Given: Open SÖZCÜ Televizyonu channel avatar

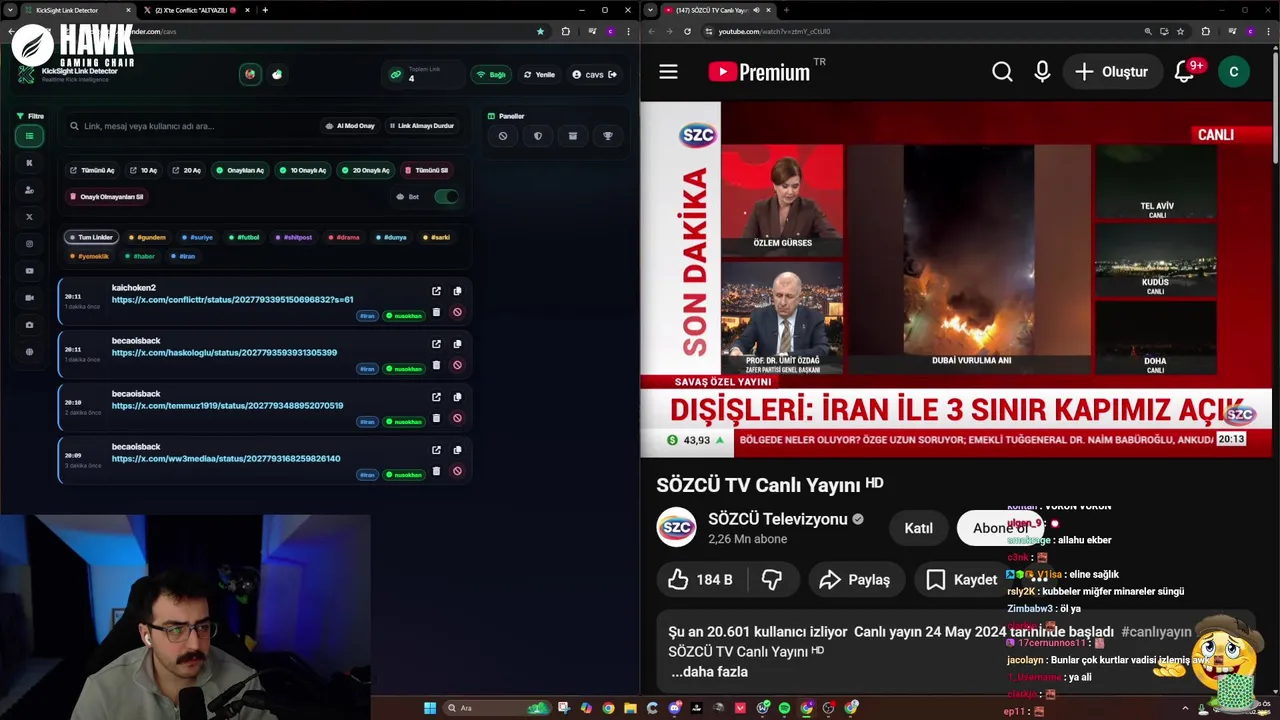Looking at the screenshot, I should pyautogui.click(x=676, y=527).
